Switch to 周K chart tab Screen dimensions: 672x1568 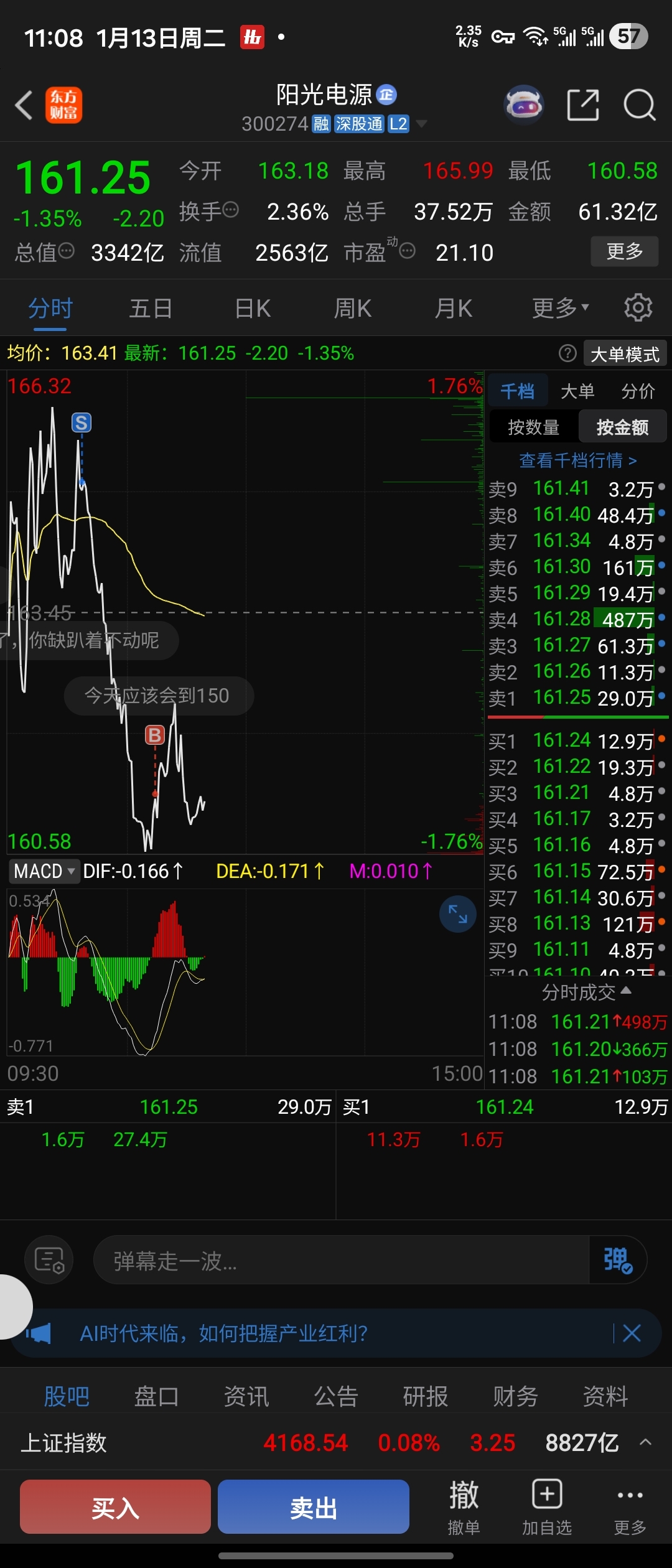[x=353, y=308]
